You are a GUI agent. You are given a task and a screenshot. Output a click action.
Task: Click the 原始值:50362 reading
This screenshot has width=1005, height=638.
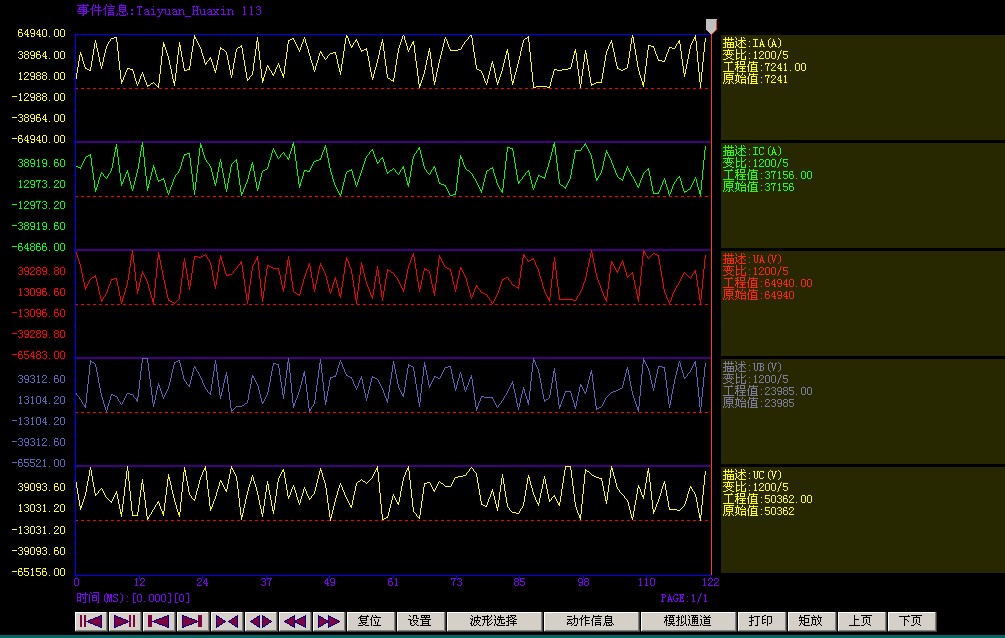pyautogui.click(x=759, y=511)
